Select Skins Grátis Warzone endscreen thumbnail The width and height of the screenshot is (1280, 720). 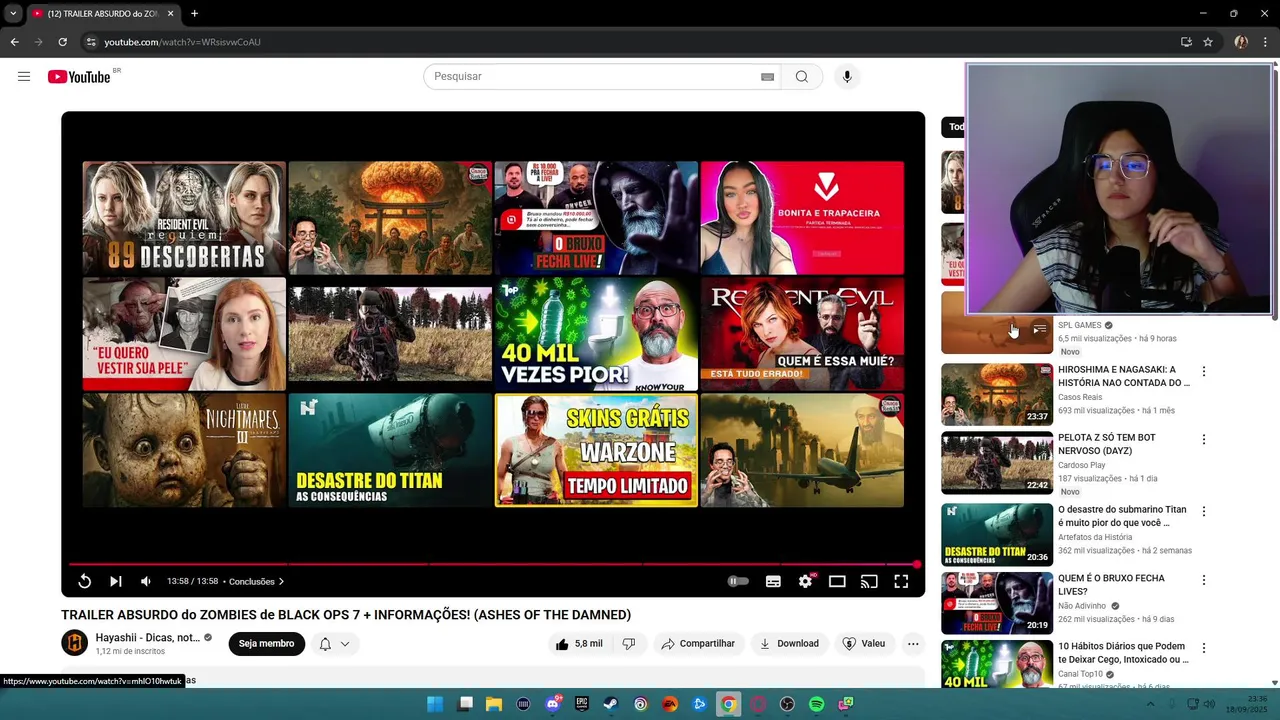[x=596, y=450]
